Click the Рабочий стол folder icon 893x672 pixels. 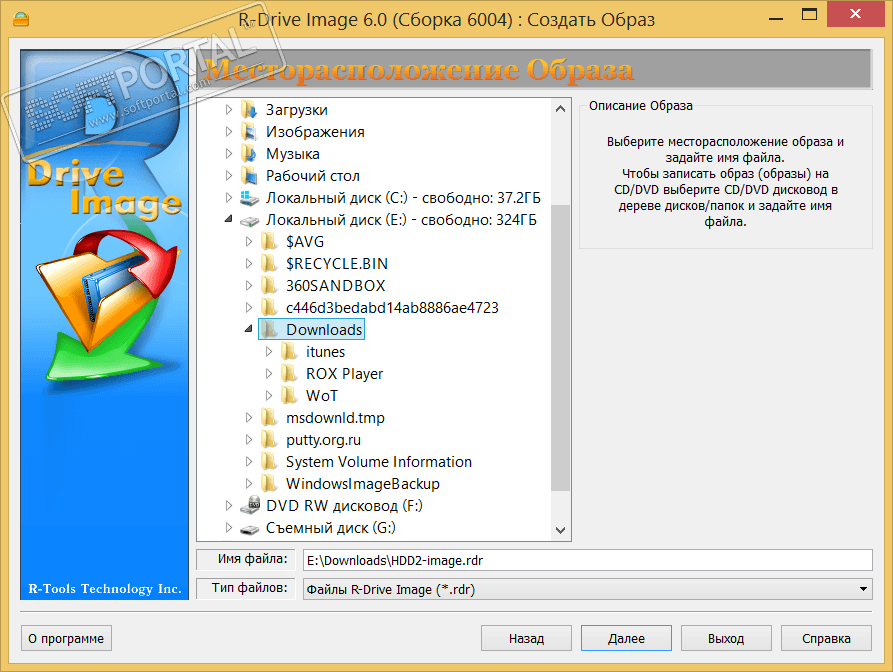point(249,175)
